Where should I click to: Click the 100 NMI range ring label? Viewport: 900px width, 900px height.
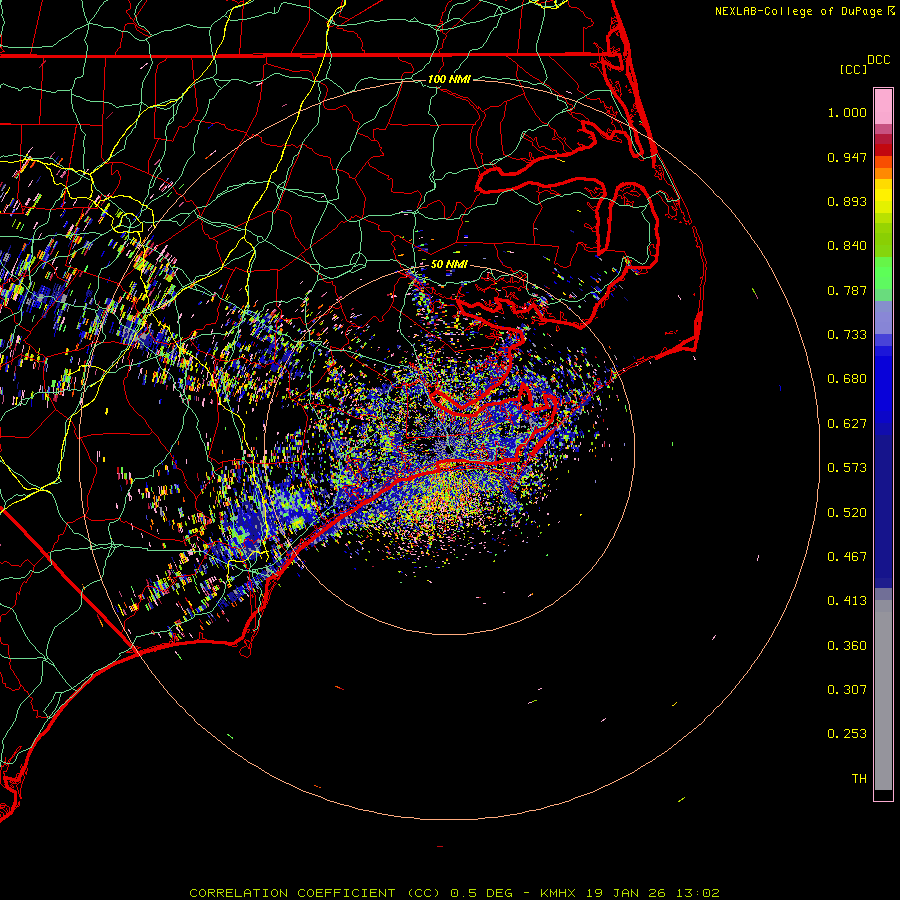click(449, 79)
